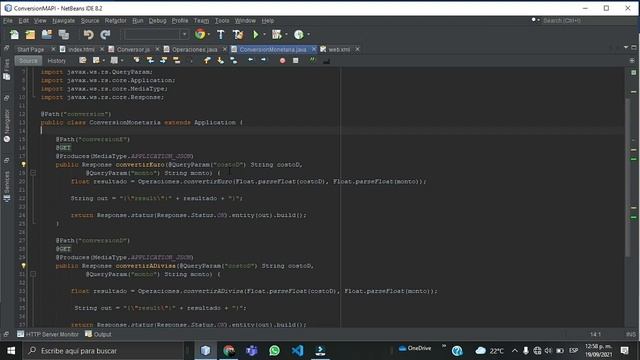Expand the Files side panel
Viewport: 640px width, 360px height.
click(7, 69)
